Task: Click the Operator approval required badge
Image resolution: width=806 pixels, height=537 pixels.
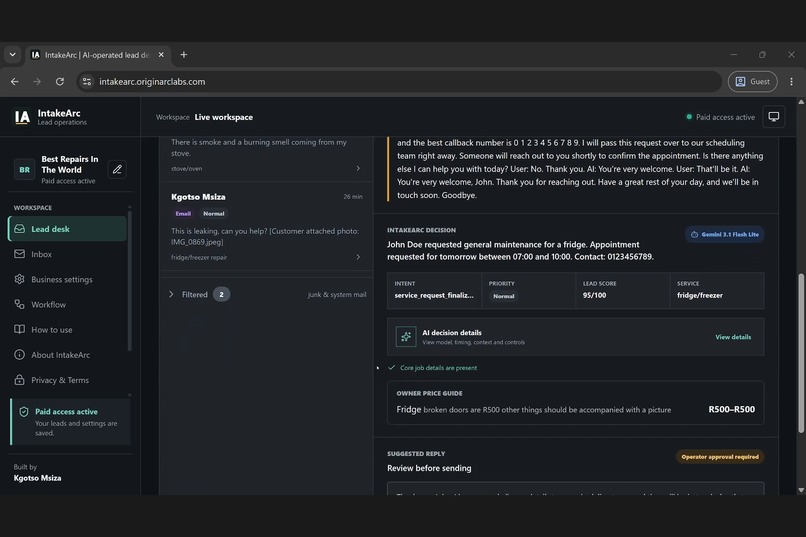Action: 720,457
